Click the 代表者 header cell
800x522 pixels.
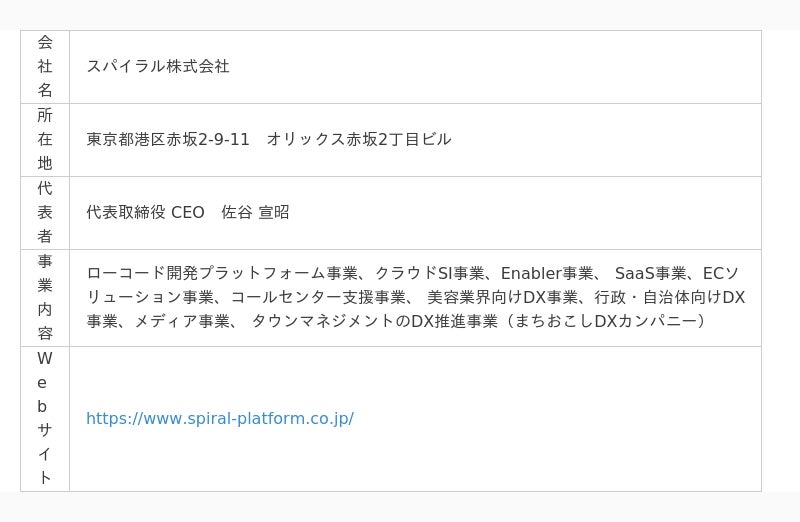pos(45,213)
